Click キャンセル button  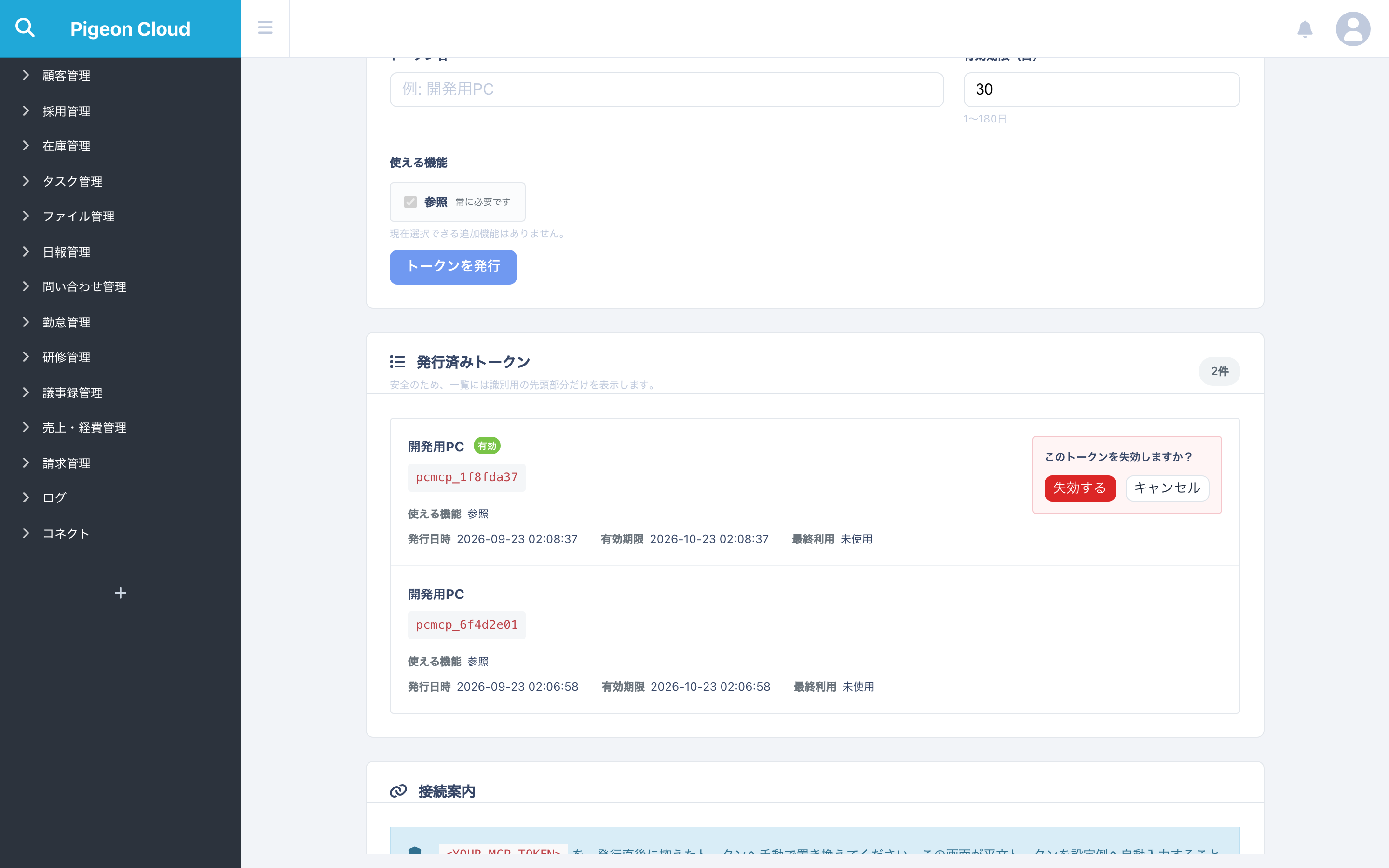point(1168,488)
